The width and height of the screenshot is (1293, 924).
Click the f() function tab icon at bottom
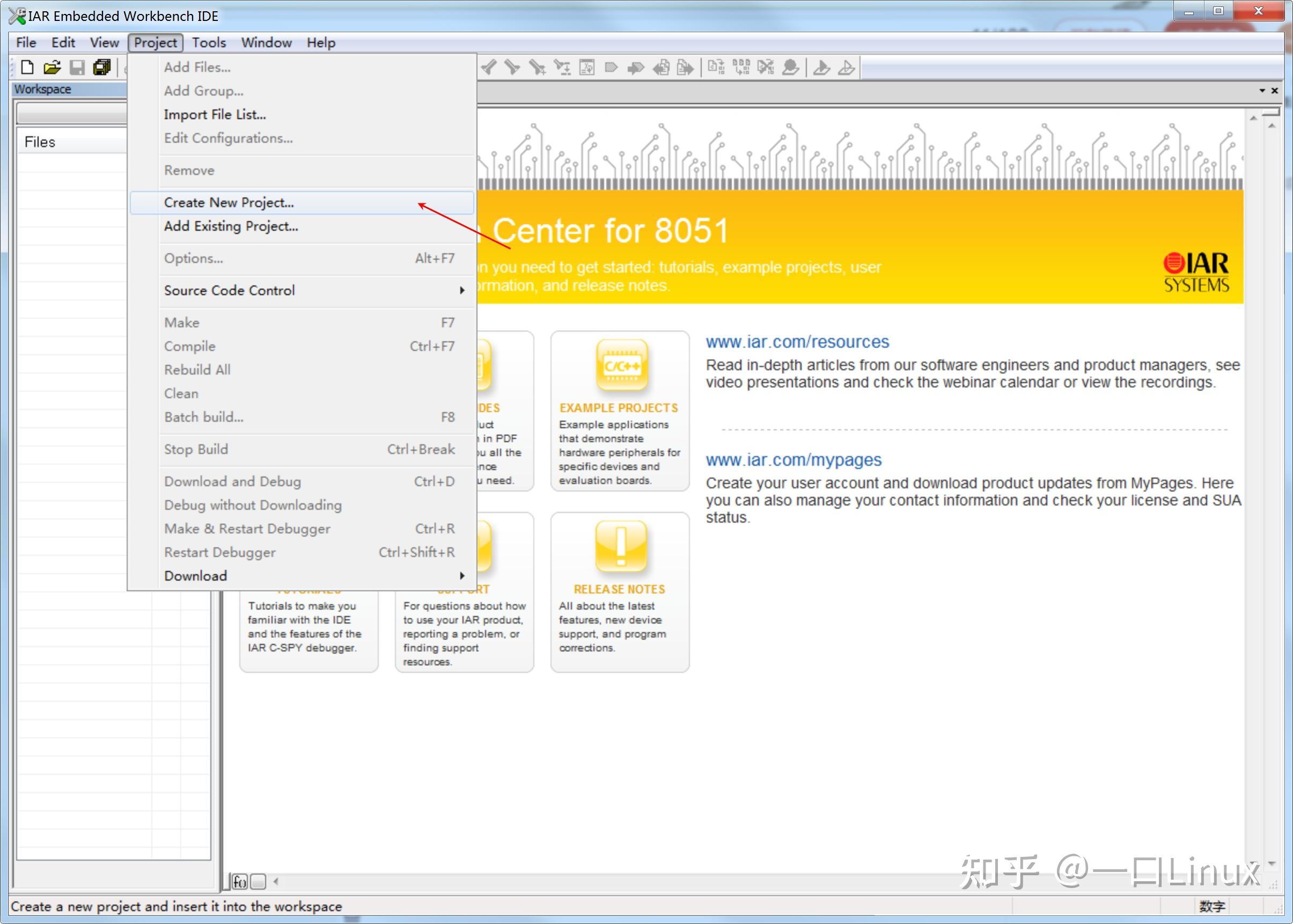[x=239, y=882]
